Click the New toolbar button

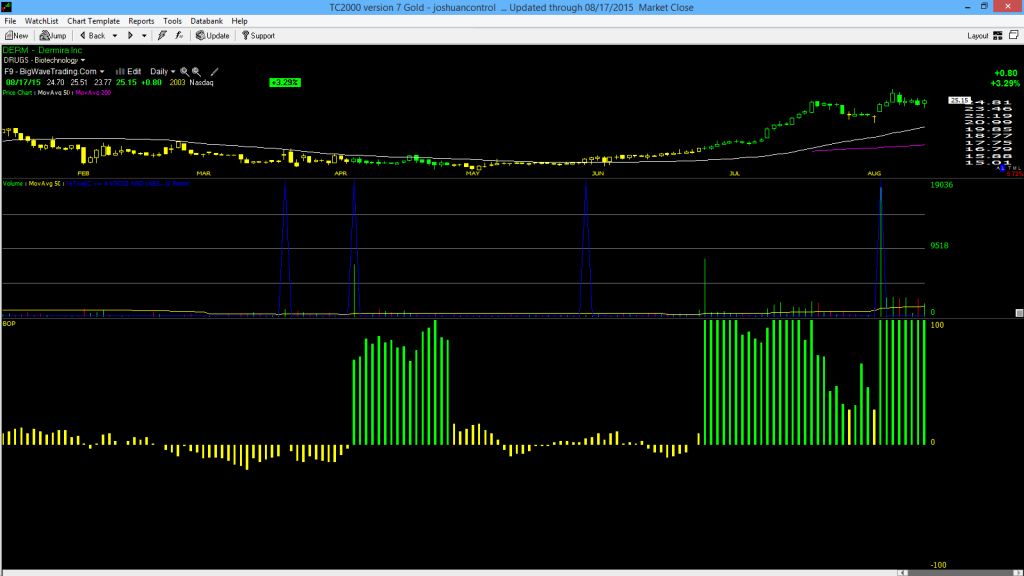16,36
